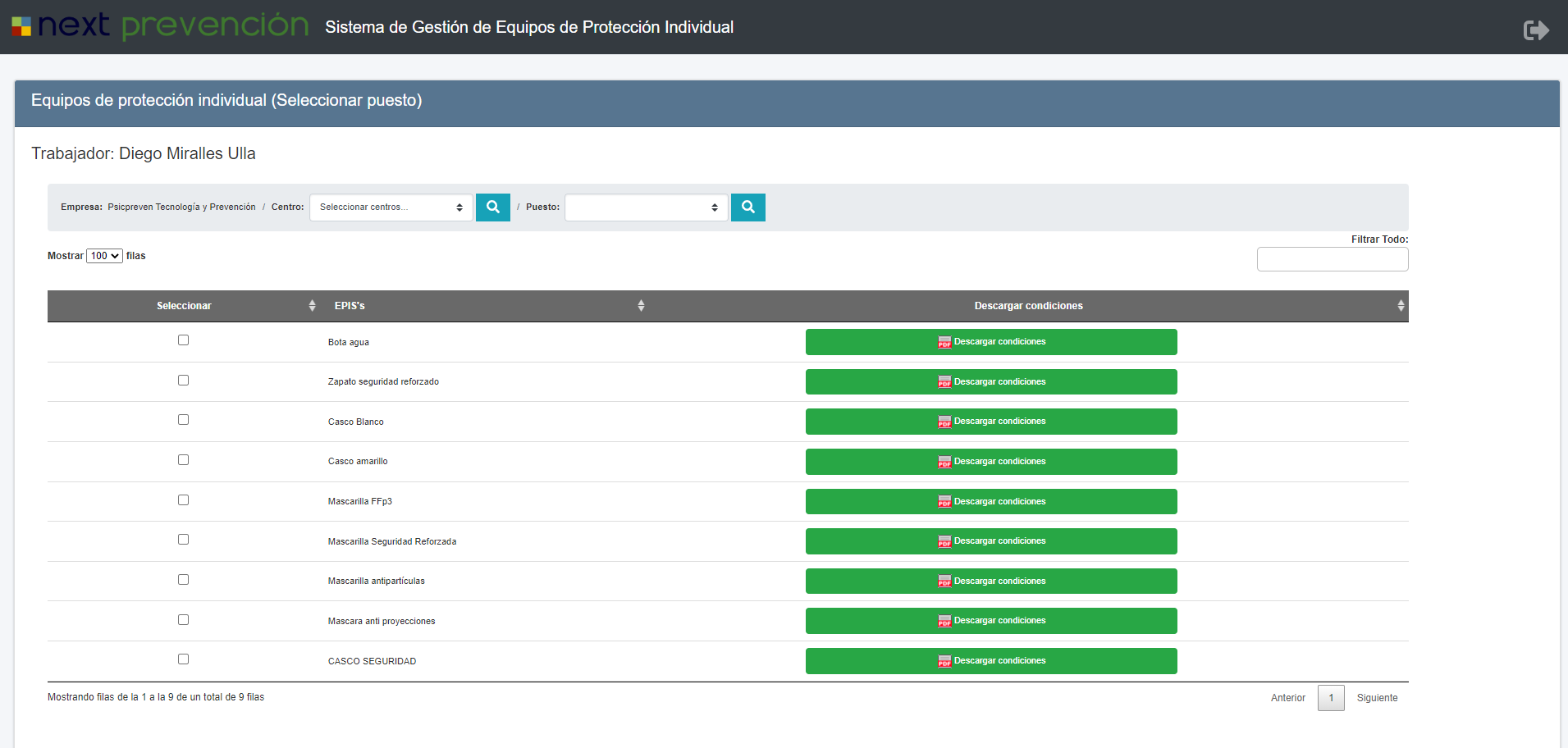Go to the Siguiente page
Viewport: 1568px width, 748px height.
[1377, 698]
